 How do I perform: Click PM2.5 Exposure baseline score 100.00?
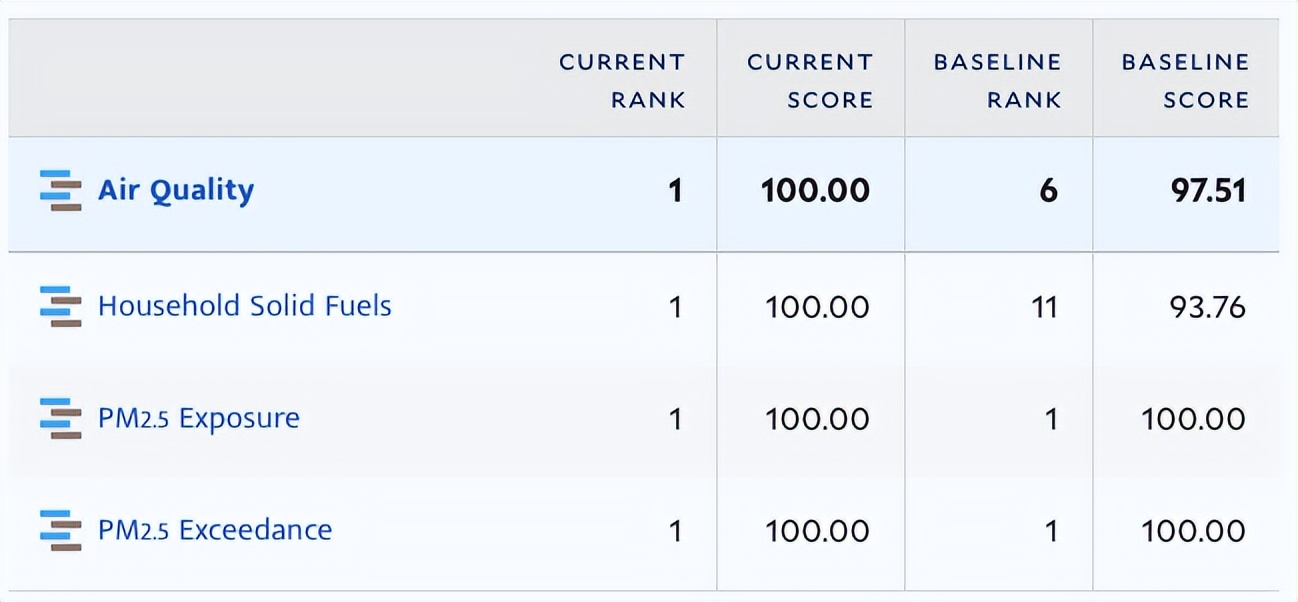(1194, 418)
